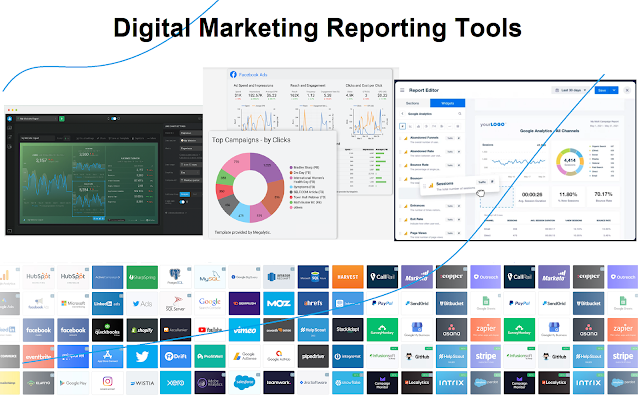The height and width of the screenshot is (400, 640).
Task: Open the Google BigQuery tile
Action: [x=244, y=277]
